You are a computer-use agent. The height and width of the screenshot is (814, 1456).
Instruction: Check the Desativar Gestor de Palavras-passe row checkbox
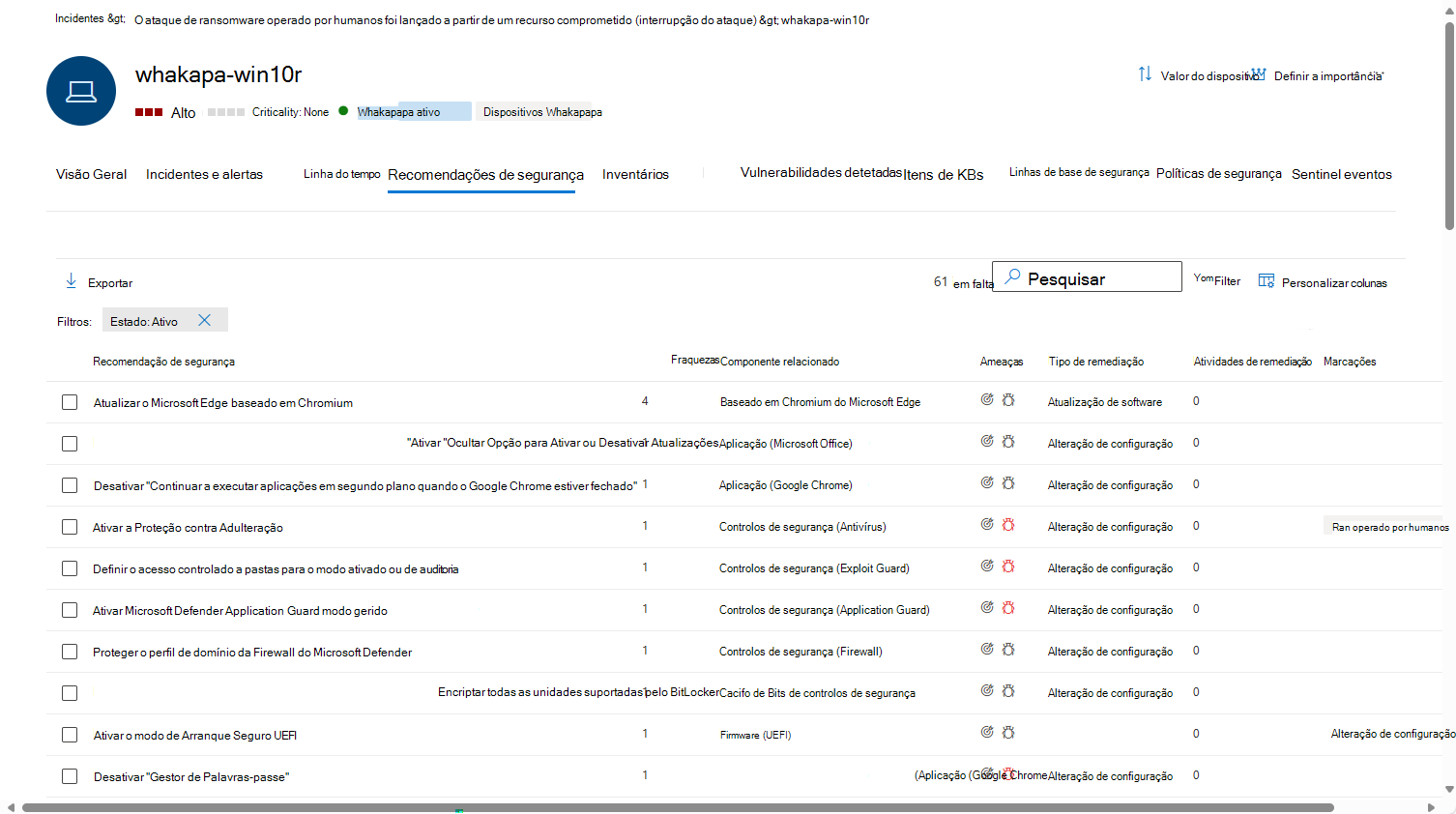coord(70,776)
